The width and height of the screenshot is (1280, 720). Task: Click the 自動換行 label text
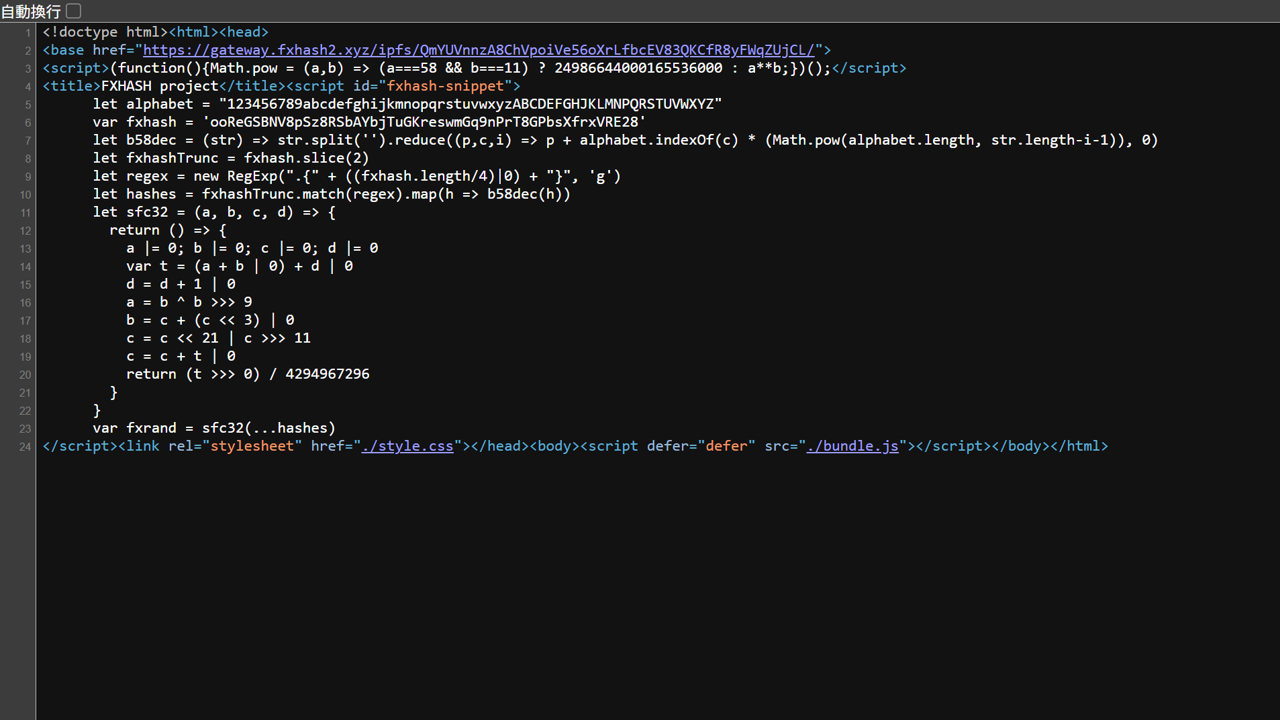[x=31, y=11]
